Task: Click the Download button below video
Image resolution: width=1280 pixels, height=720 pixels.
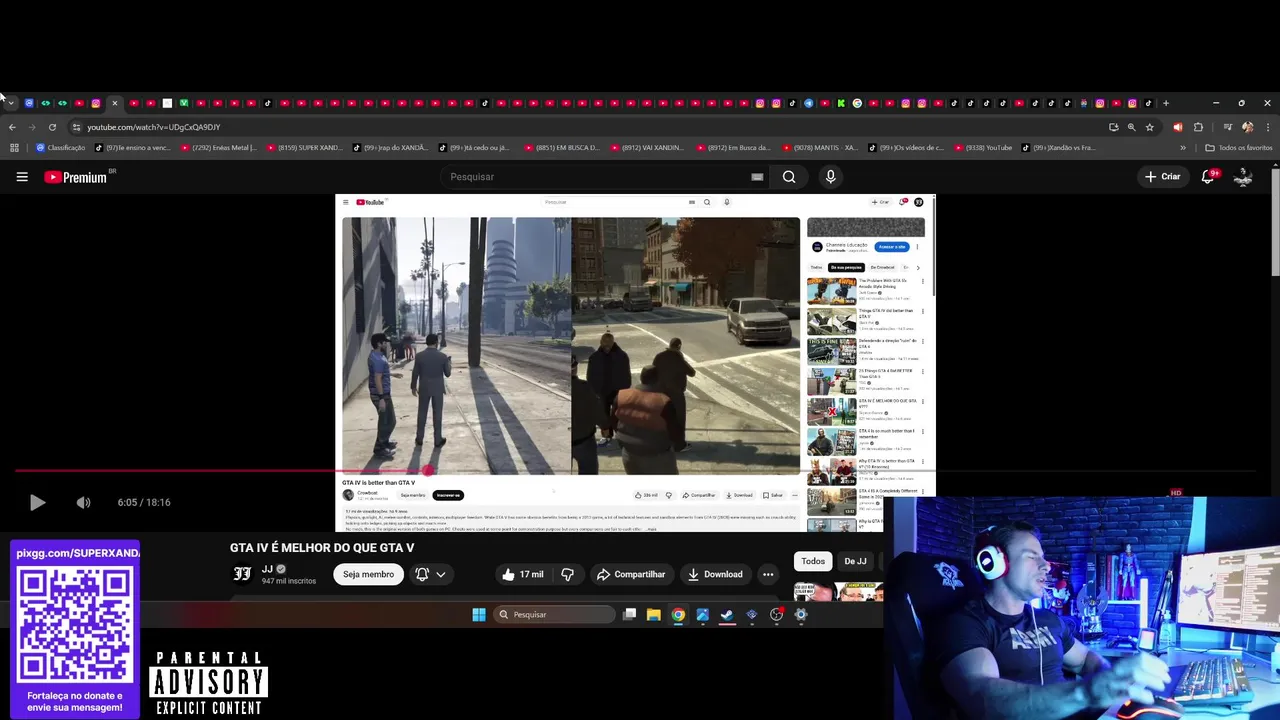Action: click(x=715, y=574)
